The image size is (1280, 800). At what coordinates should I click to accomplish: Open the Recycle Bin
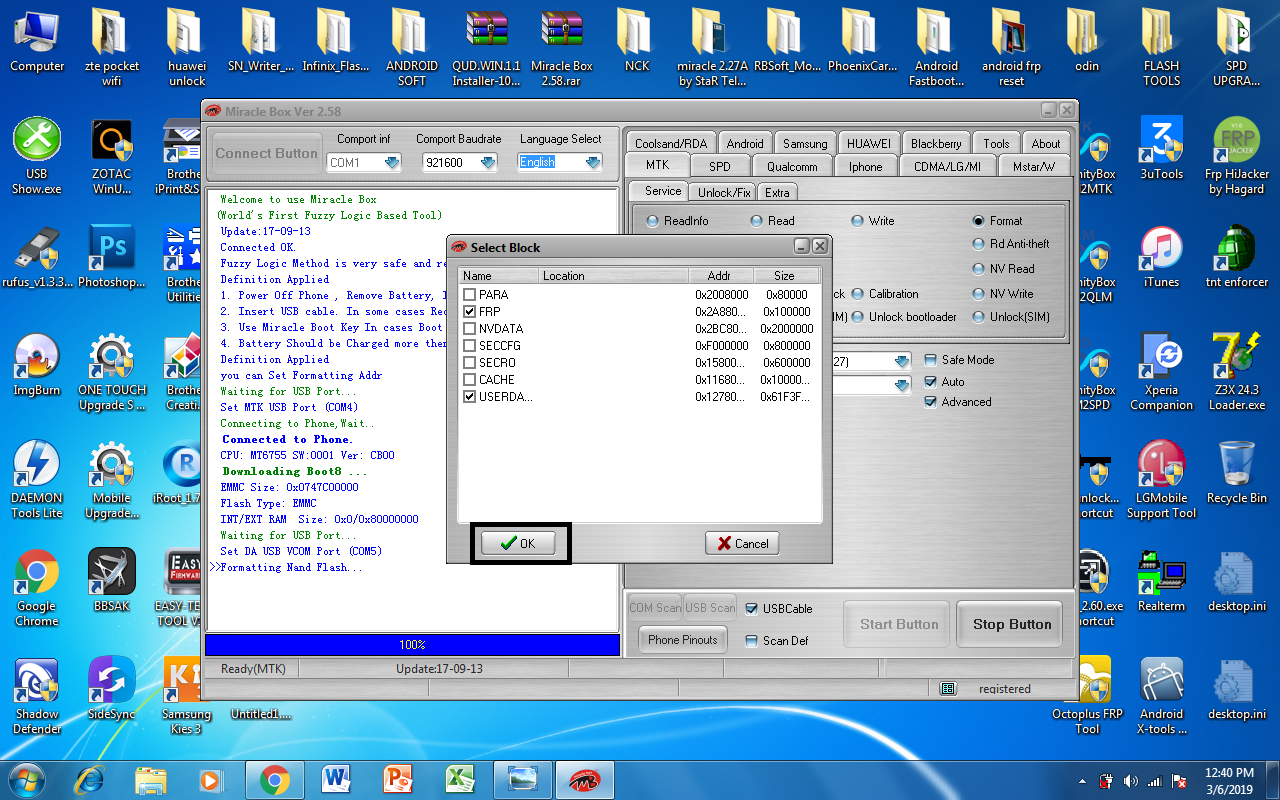pyautogui.click(x=1236, y=473)
